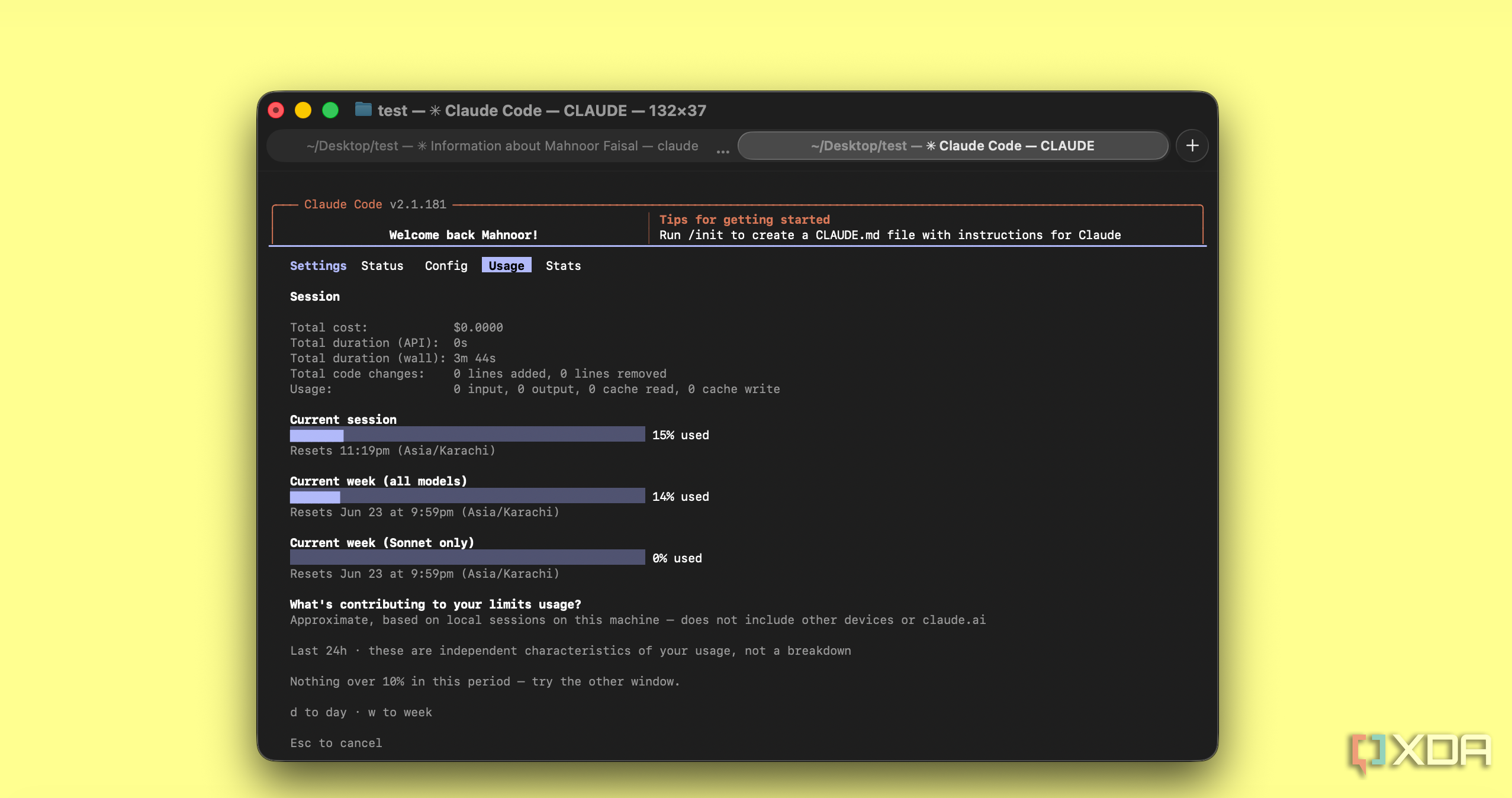This screenshot has width=1512, height=798.
Task: Click the 'Session' heading
Action: 314,297
